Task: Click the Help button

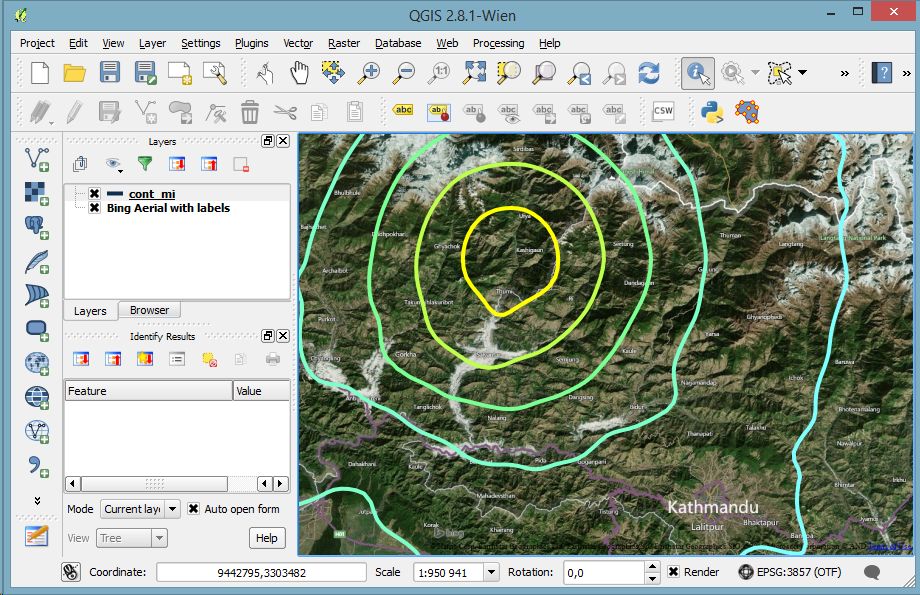Action: [267, 538]
